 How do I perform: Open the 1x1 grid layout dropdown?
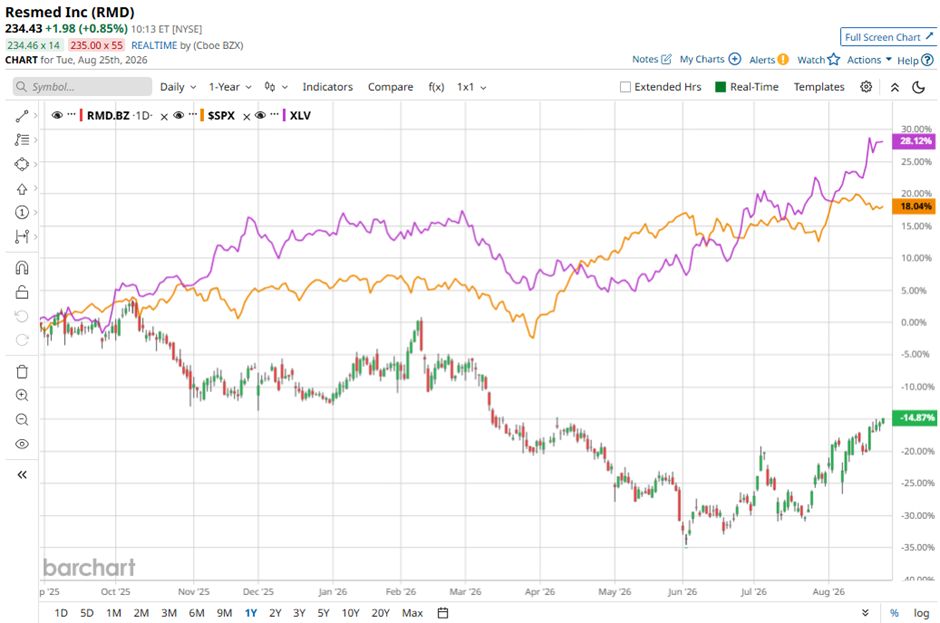(471, 87)
